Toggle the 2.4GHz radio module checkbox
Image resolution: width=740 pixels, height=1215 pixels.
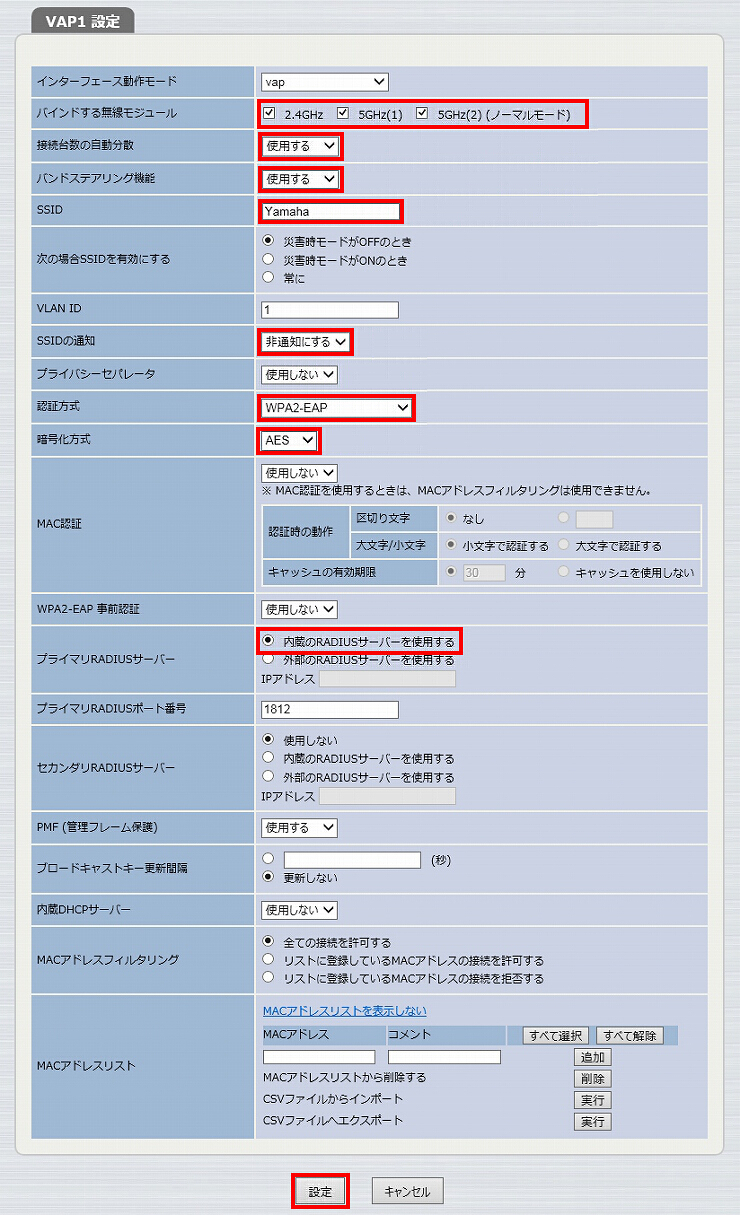269,113
